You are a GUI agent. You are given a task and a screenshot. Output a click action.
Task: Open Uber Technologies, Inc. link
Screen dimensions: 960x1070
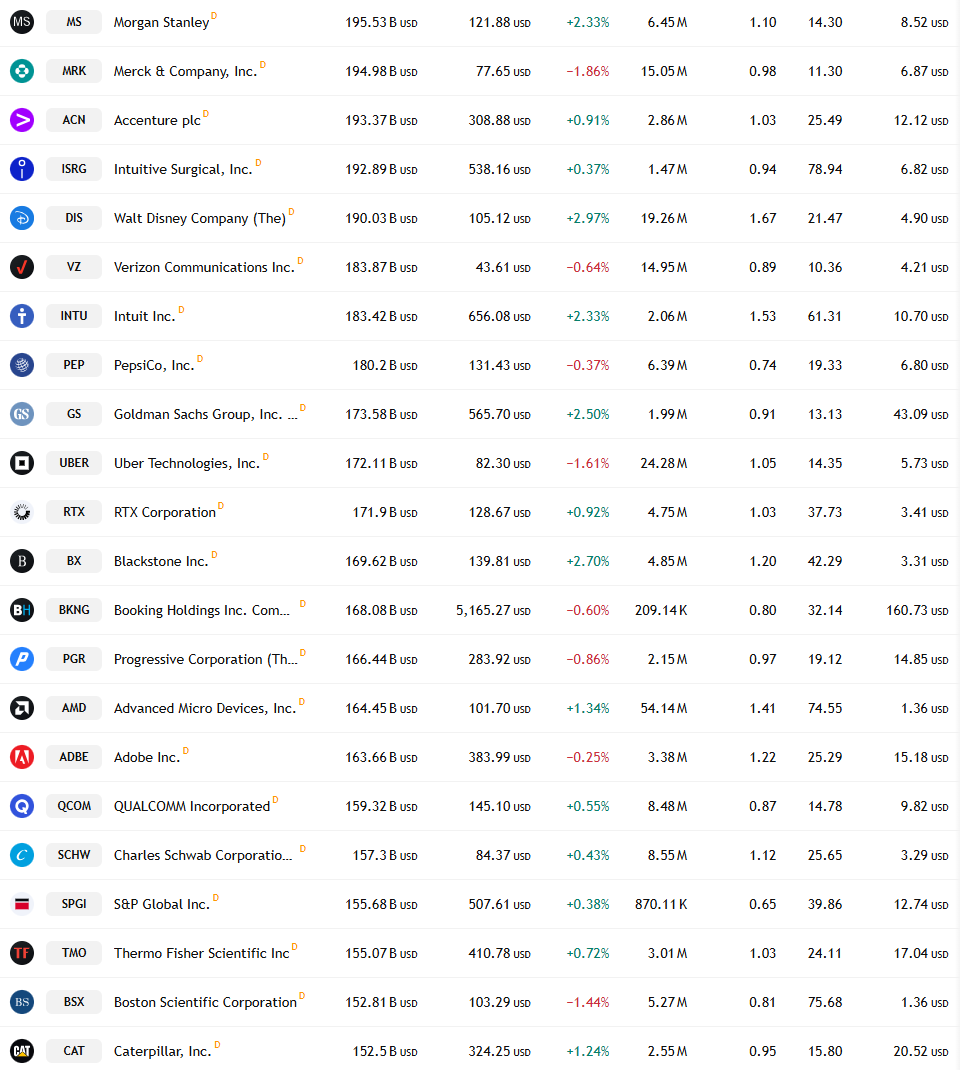click(x=187, y=463)
